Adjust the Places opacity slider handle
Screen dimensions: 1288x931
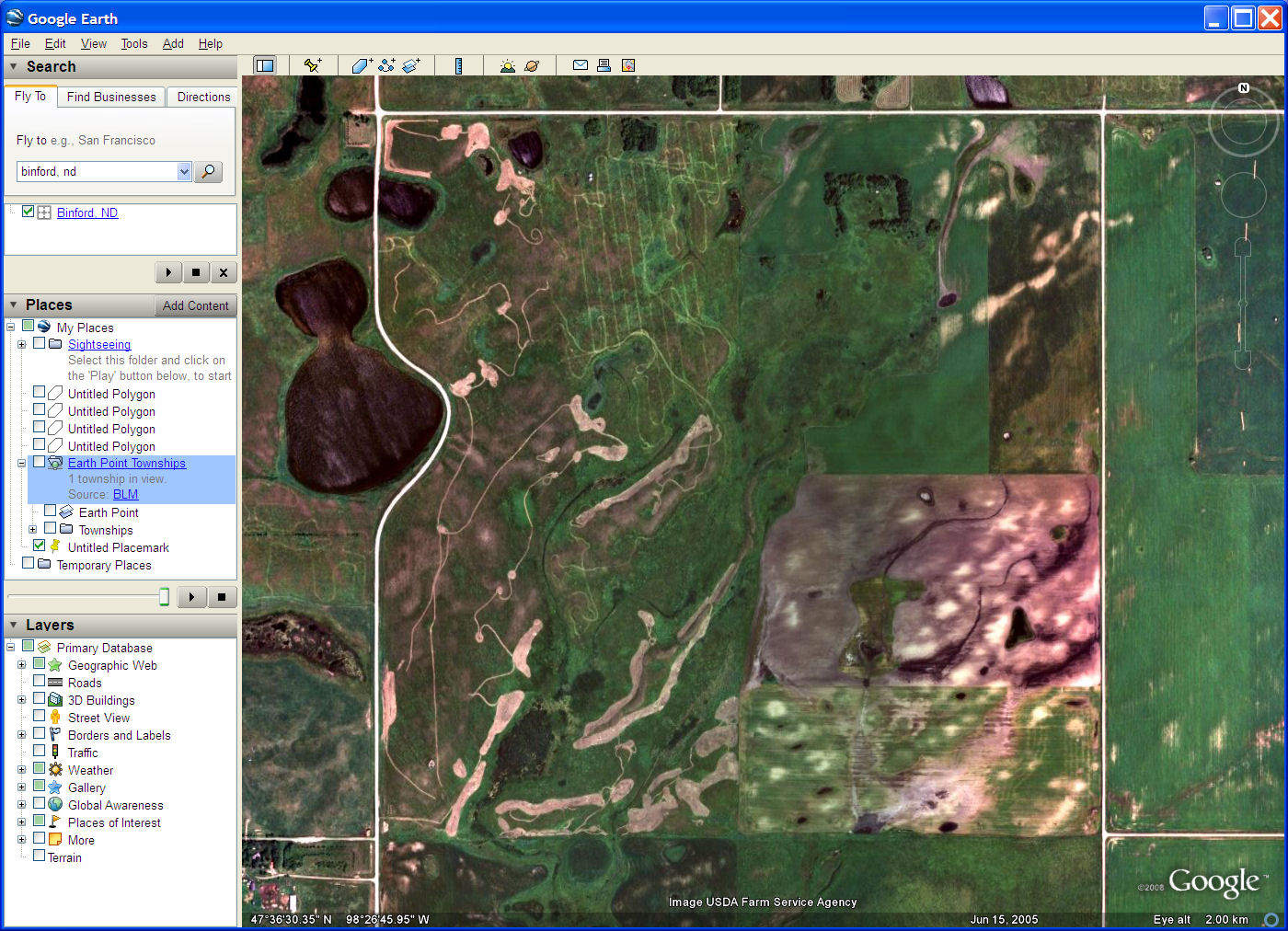164,597
